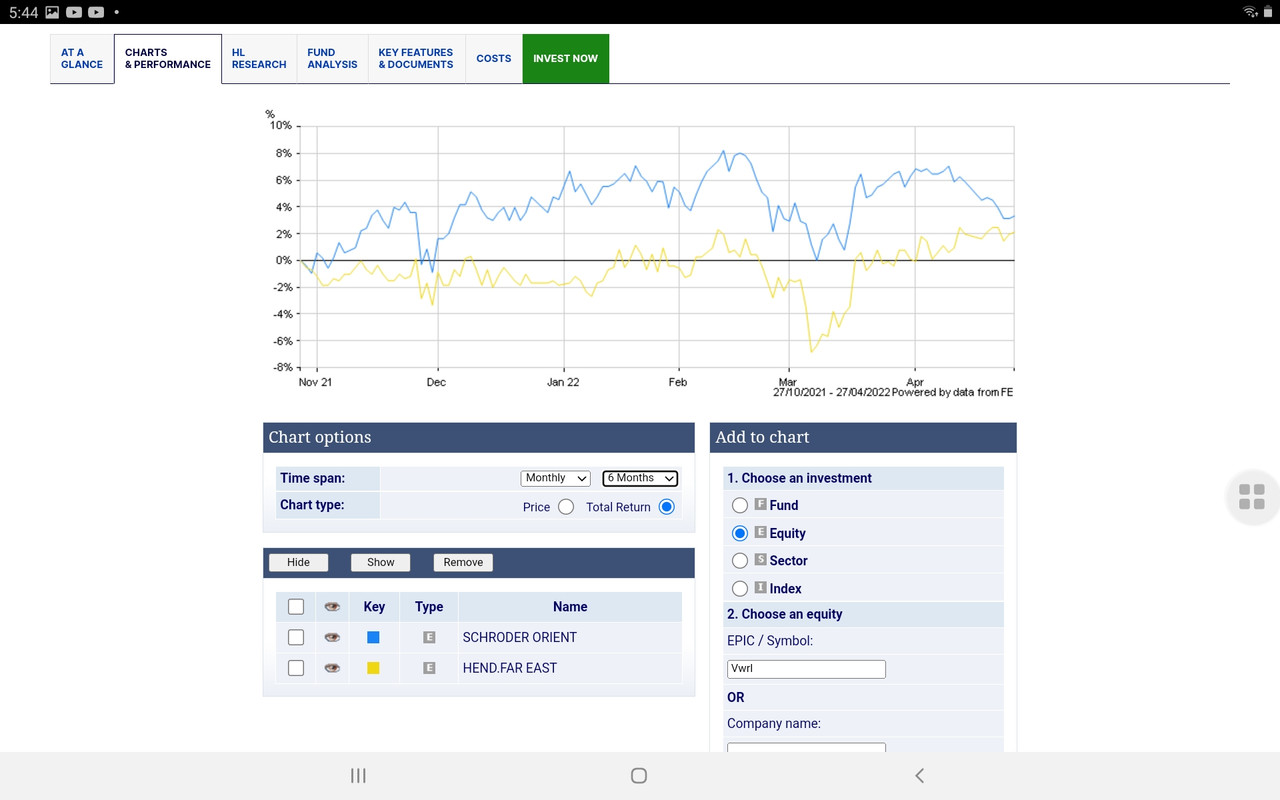Click the SCHRODER ORIENT name text

coord(519,637)
